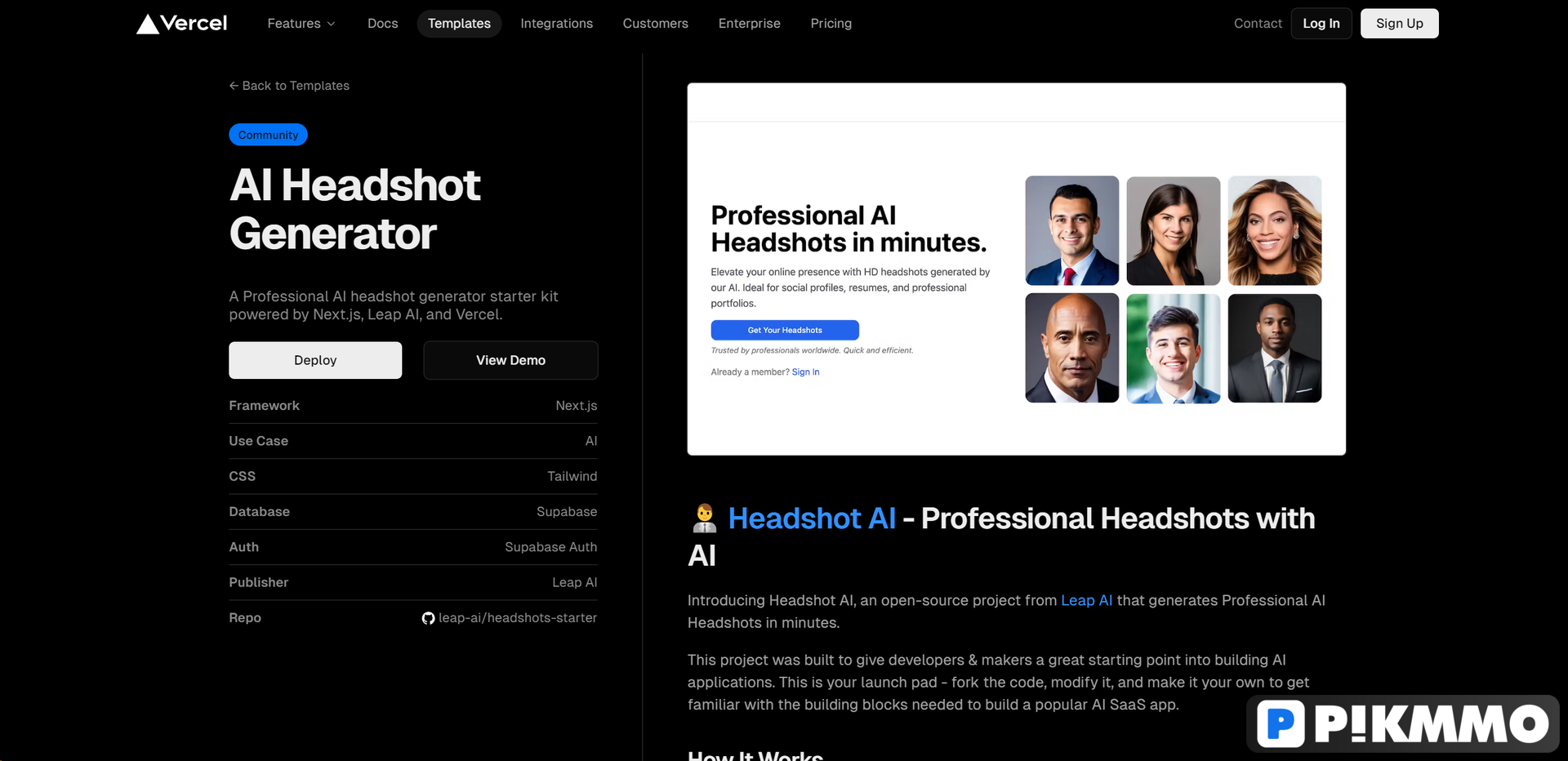
Task: Click the template preview screenshot
Action: [x=1017, y=269]
